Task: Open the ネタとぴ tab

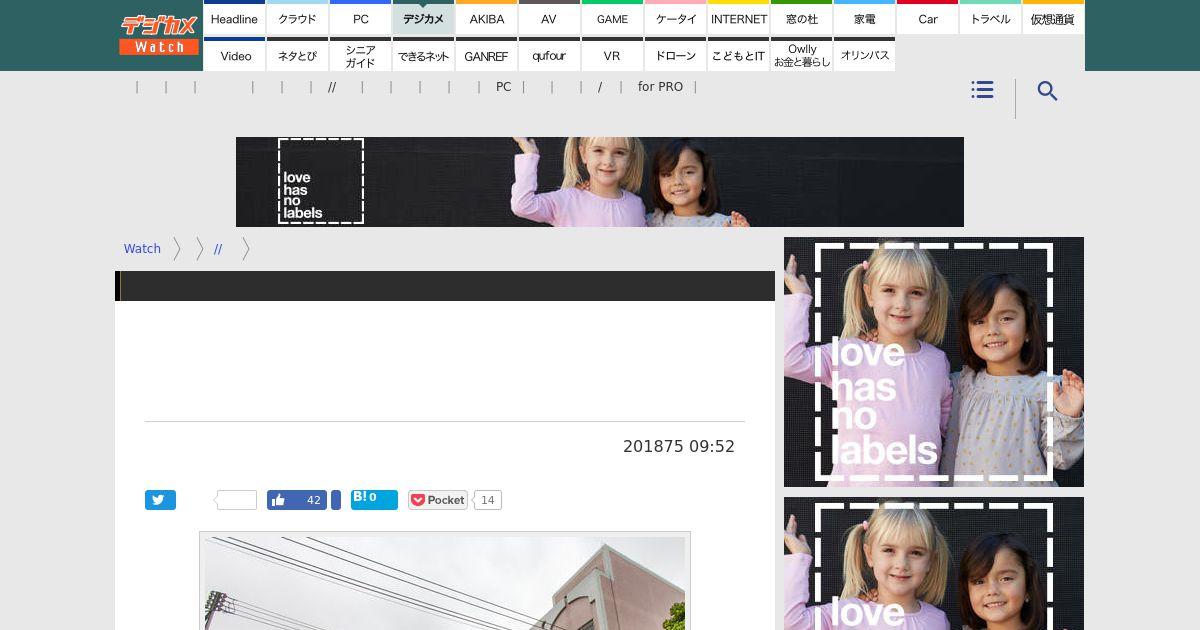Action: click(297, 55)
